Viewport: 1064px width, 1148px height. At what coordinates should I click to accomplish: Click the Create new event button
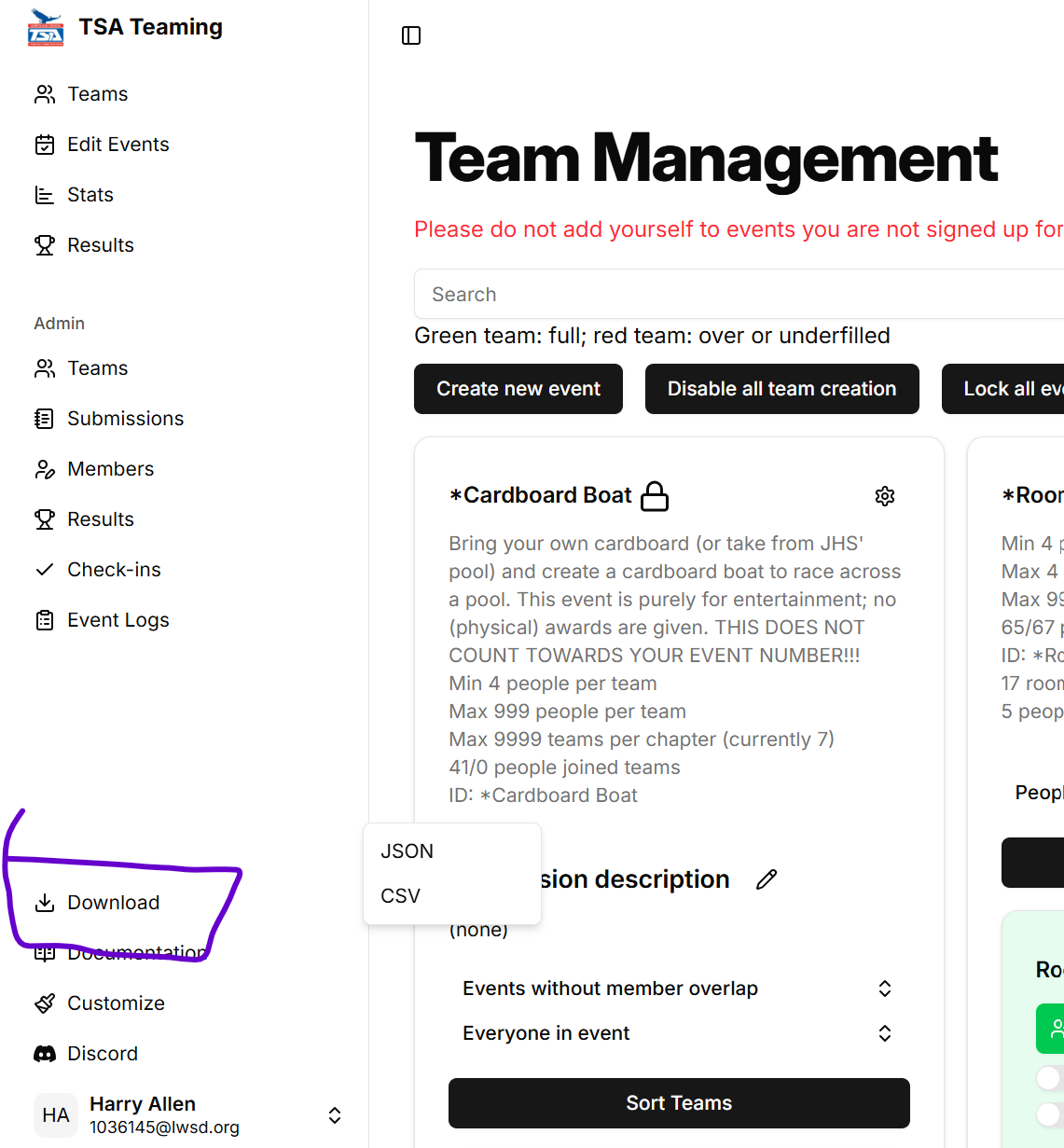point(518,389)
